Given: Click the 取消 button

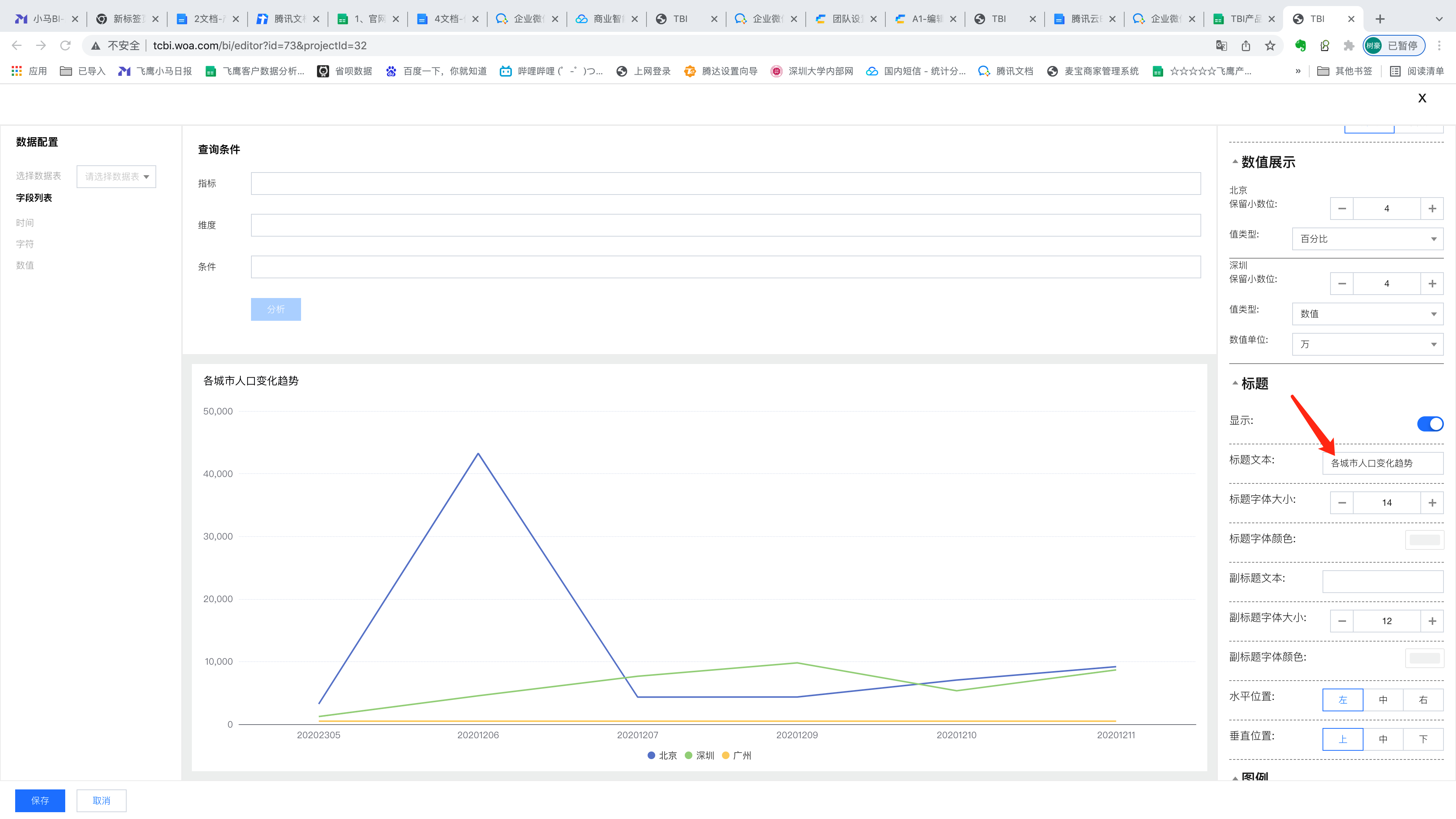Looking at the screenshot, I should click(x=101, y=800).
